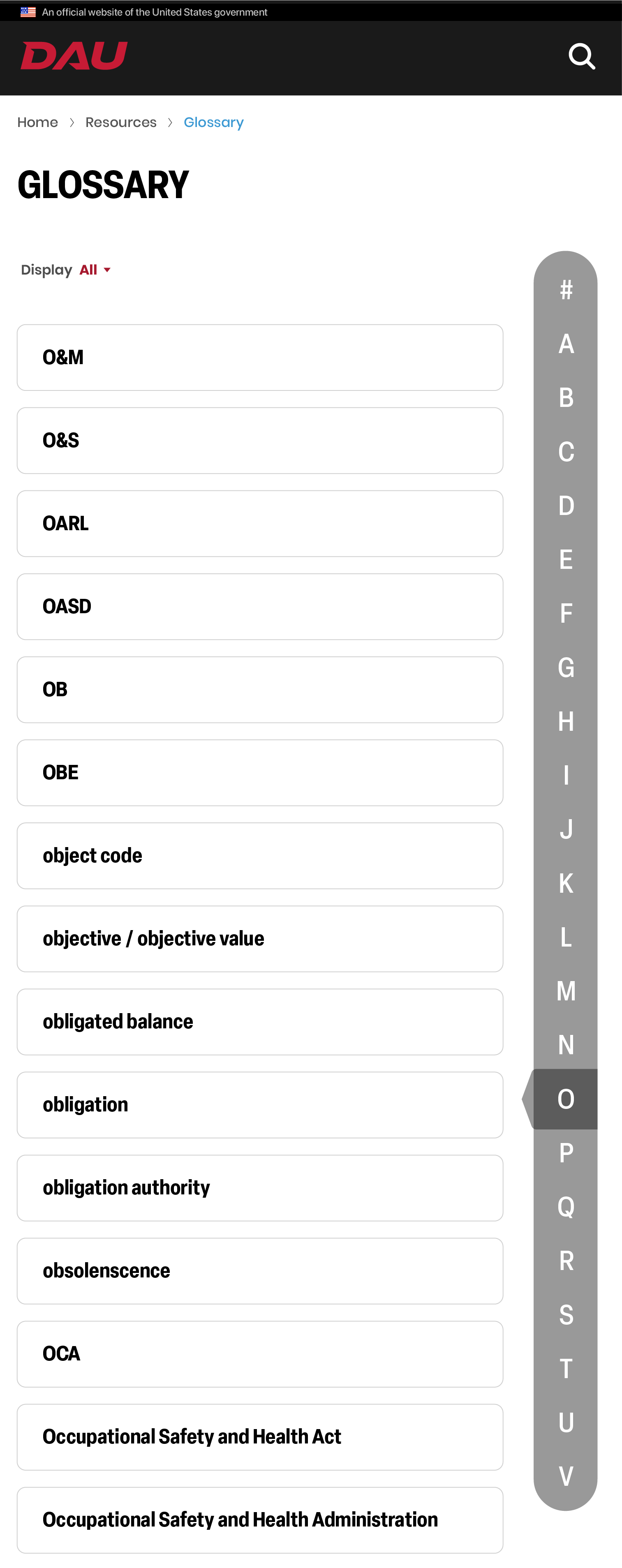Click the US flag icon in banner
This screenshot has width=622, height=1568.
28,12
